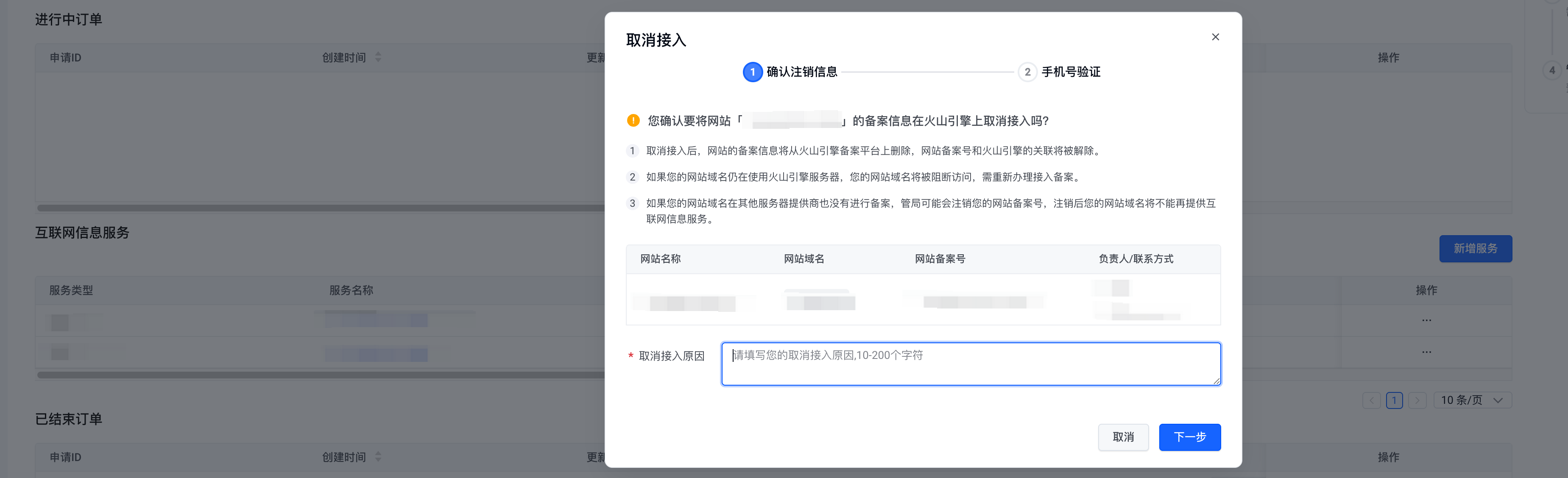Select page 1 in pagination
The width and height of the screenshot is (1568, 478).
click(1394, 400)
